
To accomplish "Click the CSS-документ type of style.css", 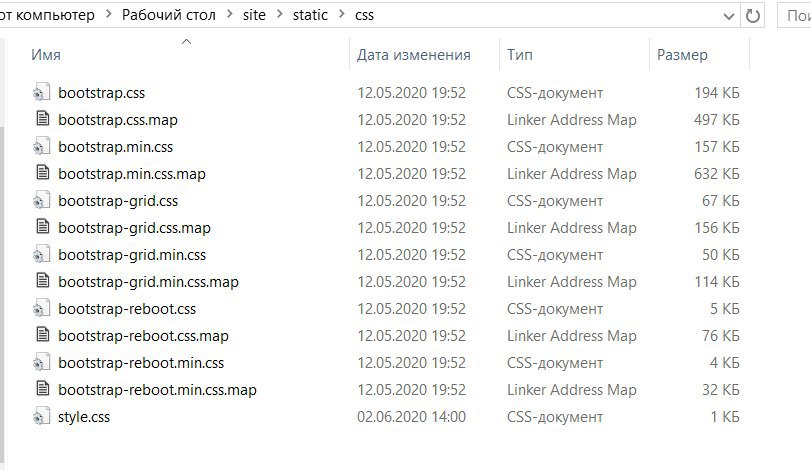I will point(555,417).
